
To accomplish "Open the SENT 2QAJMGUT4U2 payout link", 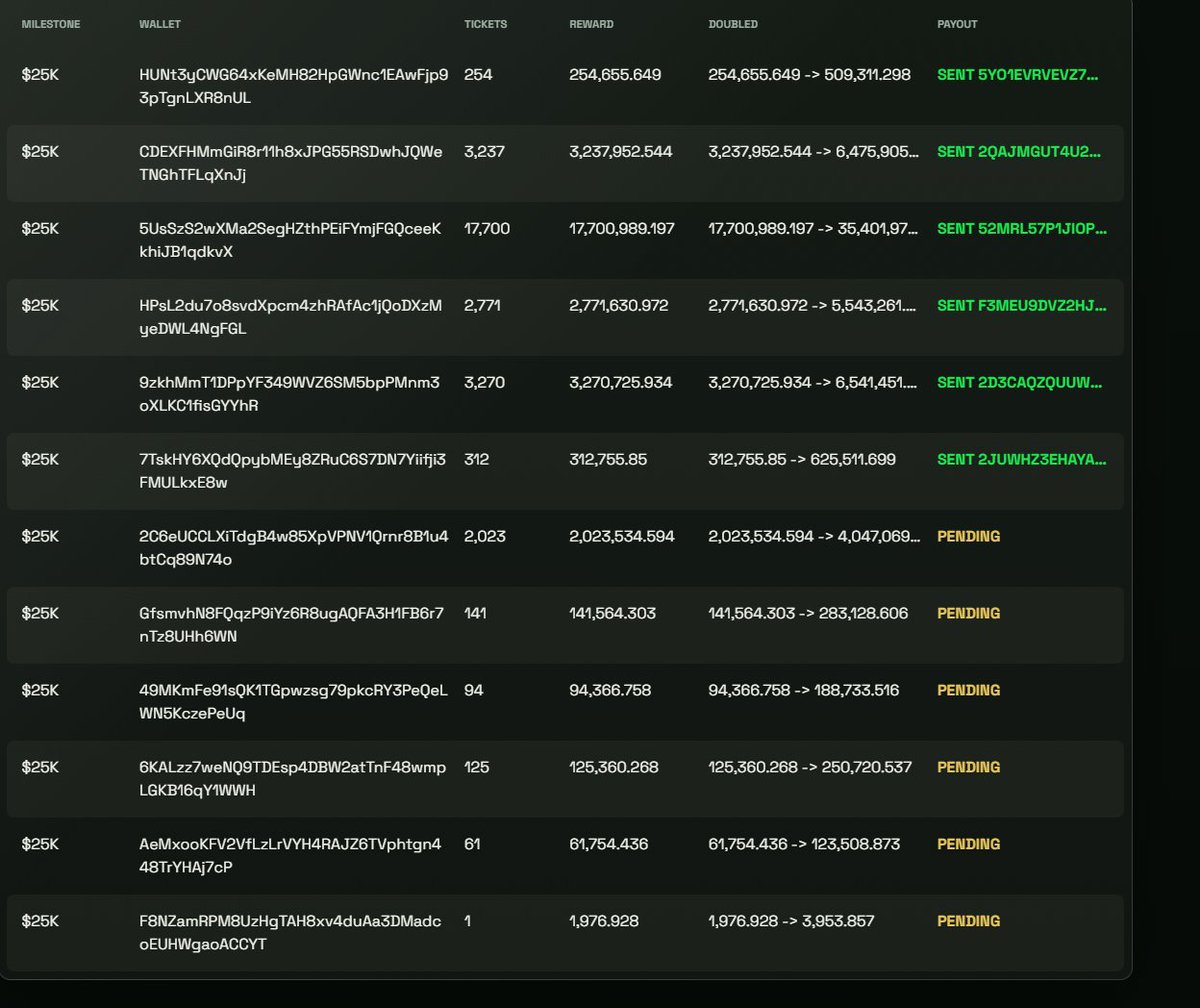I will 1020,152.
